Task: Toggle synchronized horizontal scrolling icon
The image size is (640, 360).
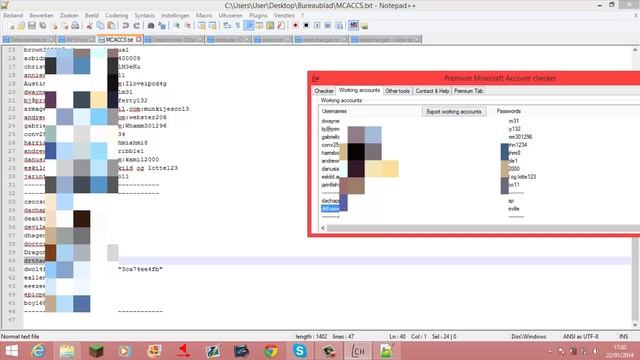Action: [x=213, y=26]
